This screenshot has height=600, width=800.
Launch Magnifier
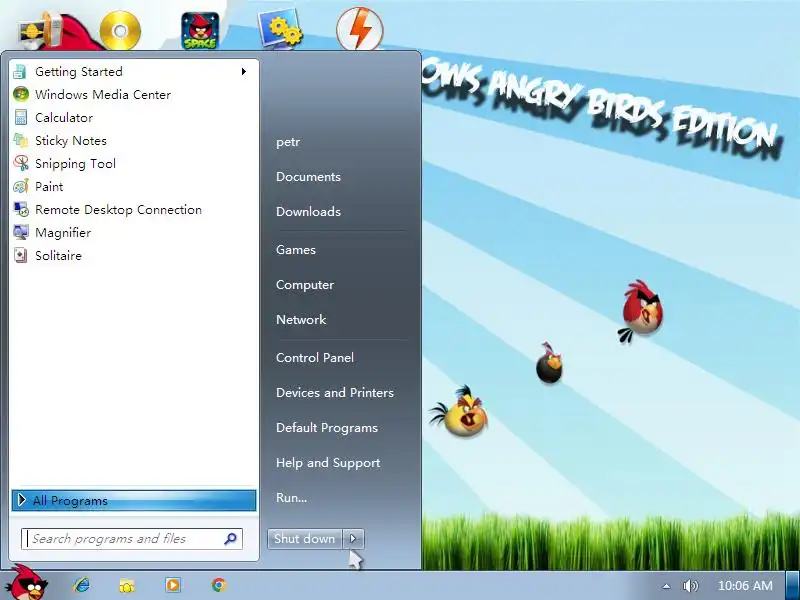(x=134, y=232)
